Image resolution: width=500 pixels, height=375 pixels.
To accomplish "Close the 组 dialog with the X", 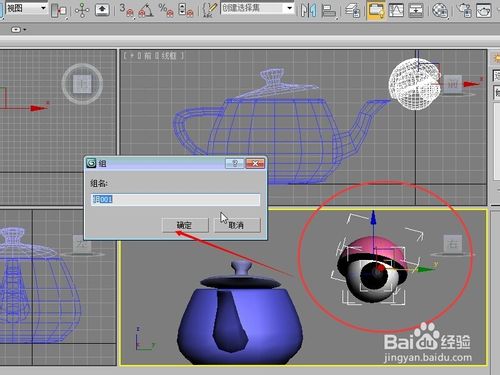I will pos(255,163).
